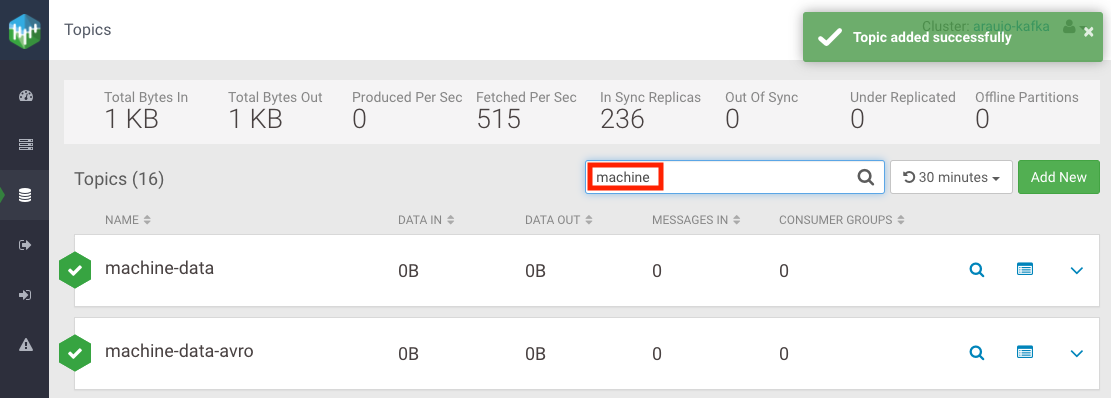Screen dimensions: 1111x398
Task: Expand the machine-data-avro topic row chevron
Action: pos(1077,353)
